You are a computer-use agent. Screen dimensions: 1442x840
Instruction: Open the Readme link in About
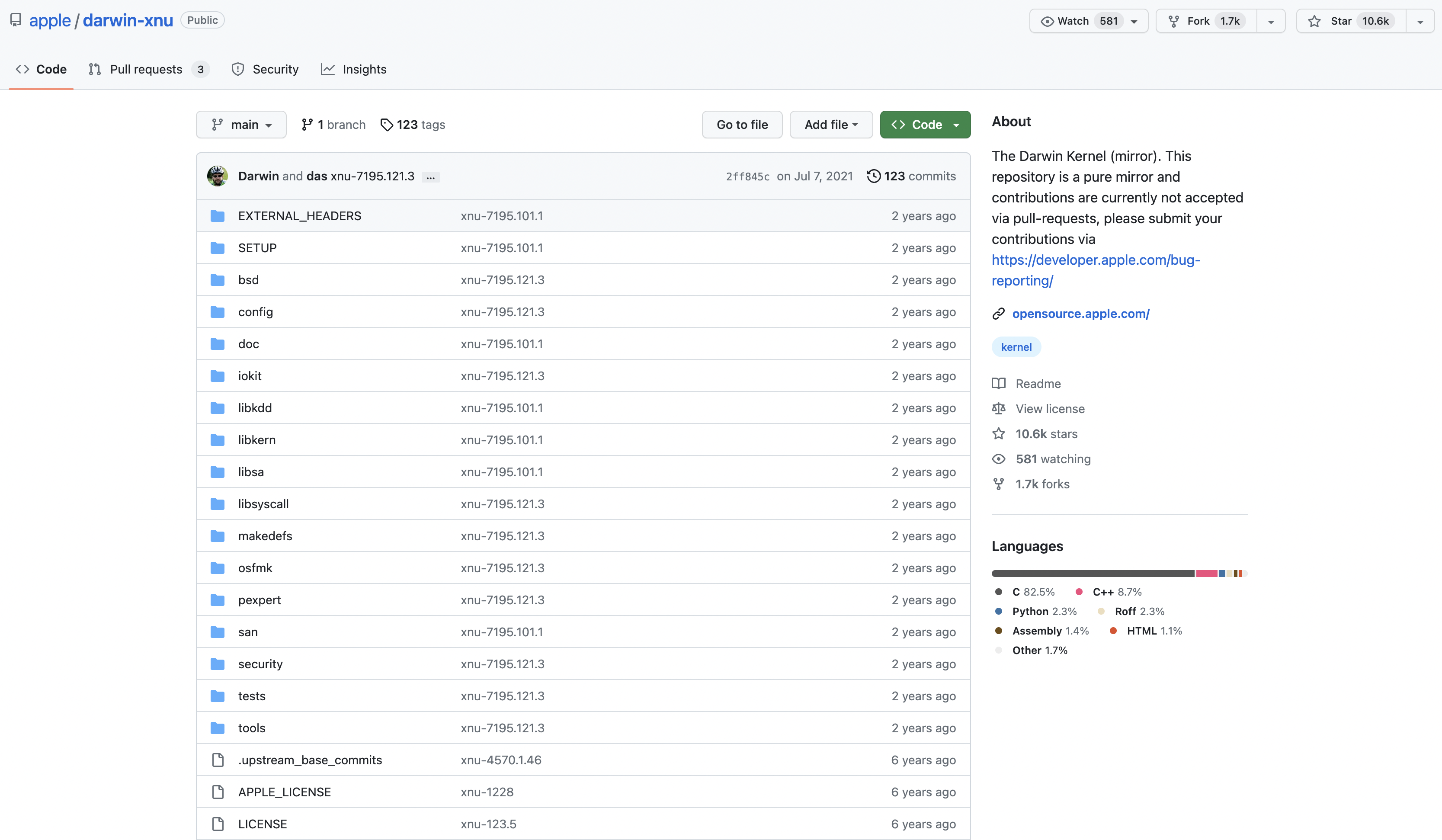coord(1038,383)
